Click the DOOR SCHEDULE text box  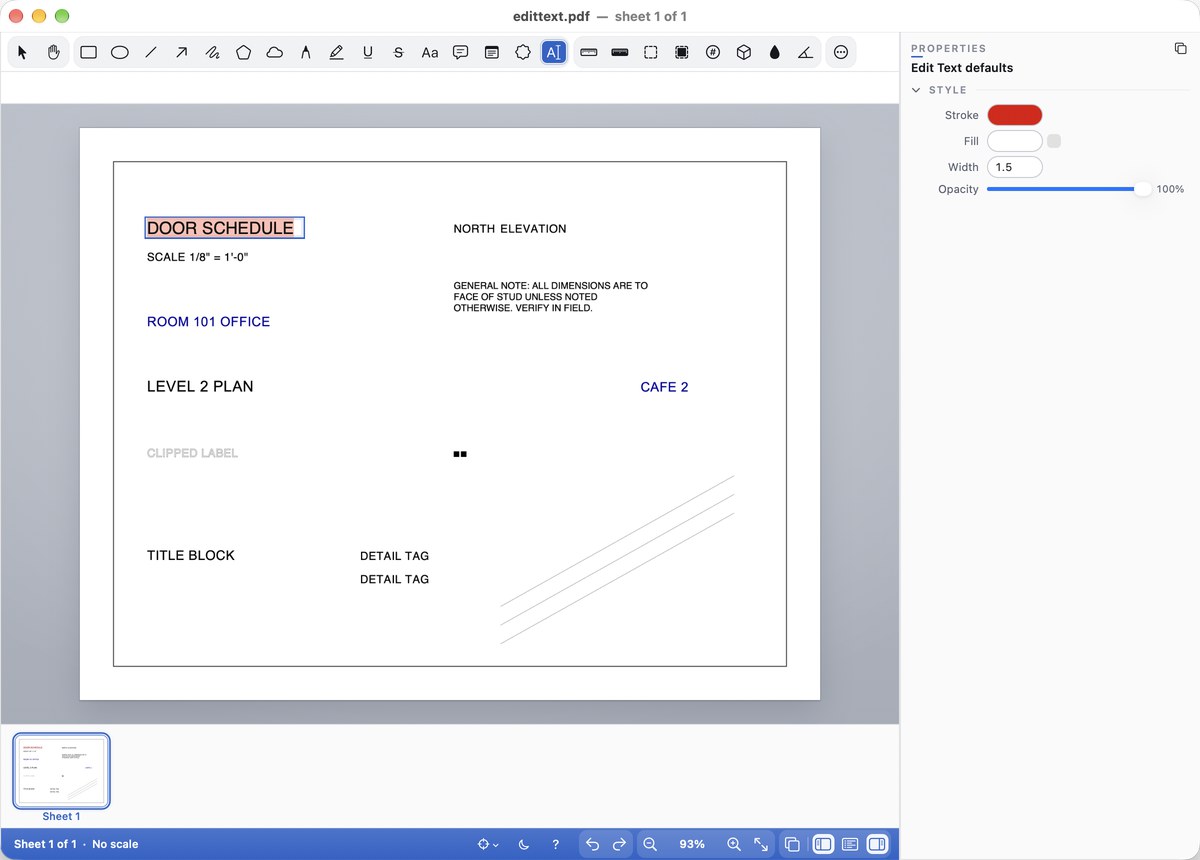coord(224,228)
